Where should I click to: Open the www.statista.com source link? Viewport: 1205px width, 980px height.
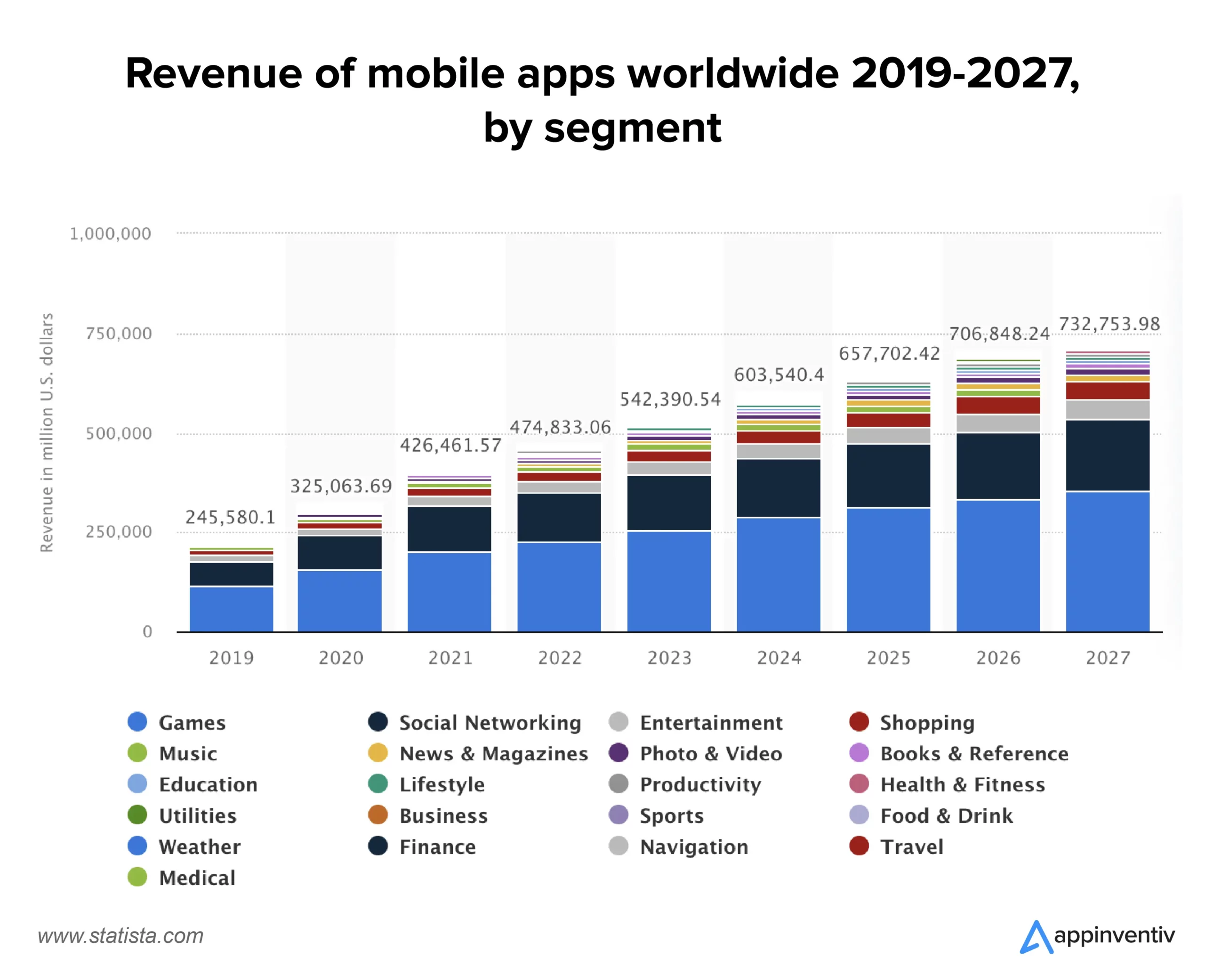(120, 936)
